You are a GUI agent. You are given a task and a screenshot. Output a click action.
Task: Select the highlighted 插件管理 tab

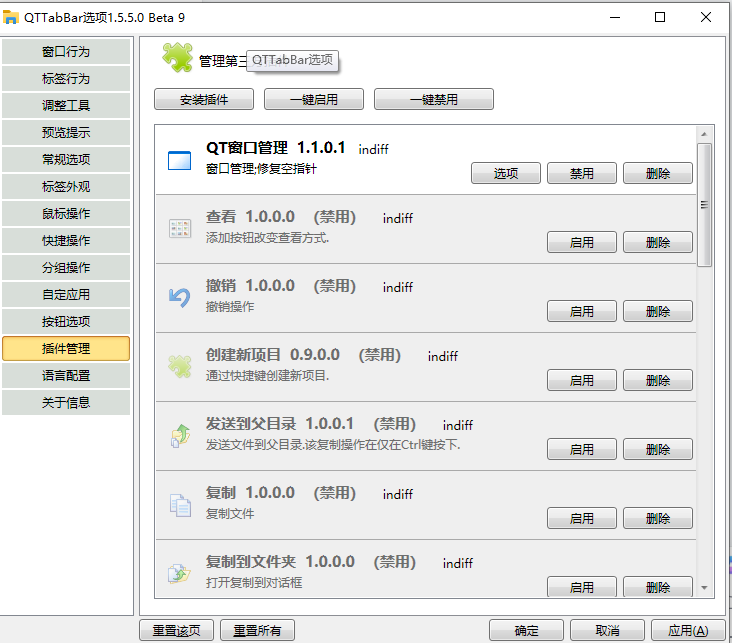click(66, 348)
